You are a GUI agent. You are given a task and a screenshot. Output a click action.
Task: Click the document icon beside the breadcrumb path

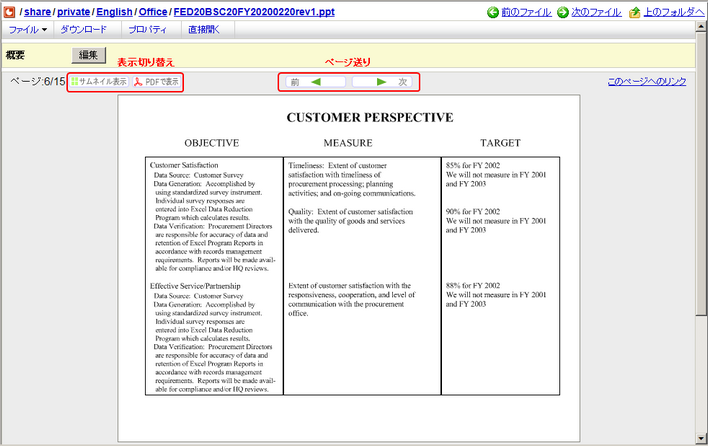pos(11,11)
